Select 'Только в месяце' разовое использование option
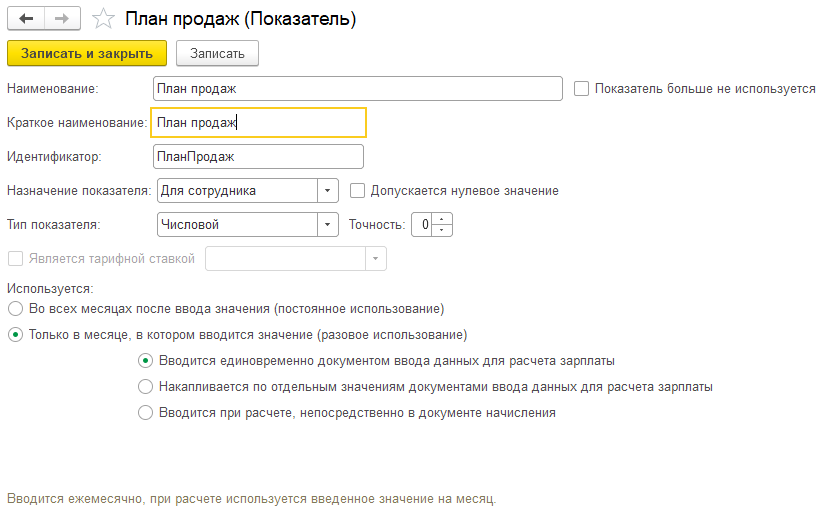Screen dimensions: 826x520 [15, 335]
